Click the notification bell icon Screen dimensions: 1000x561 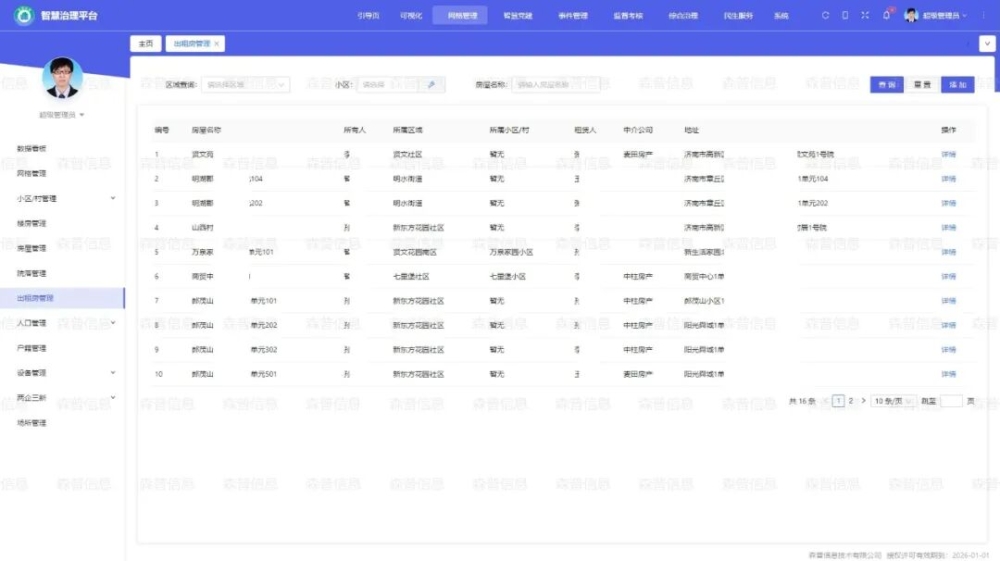point(886,15)
